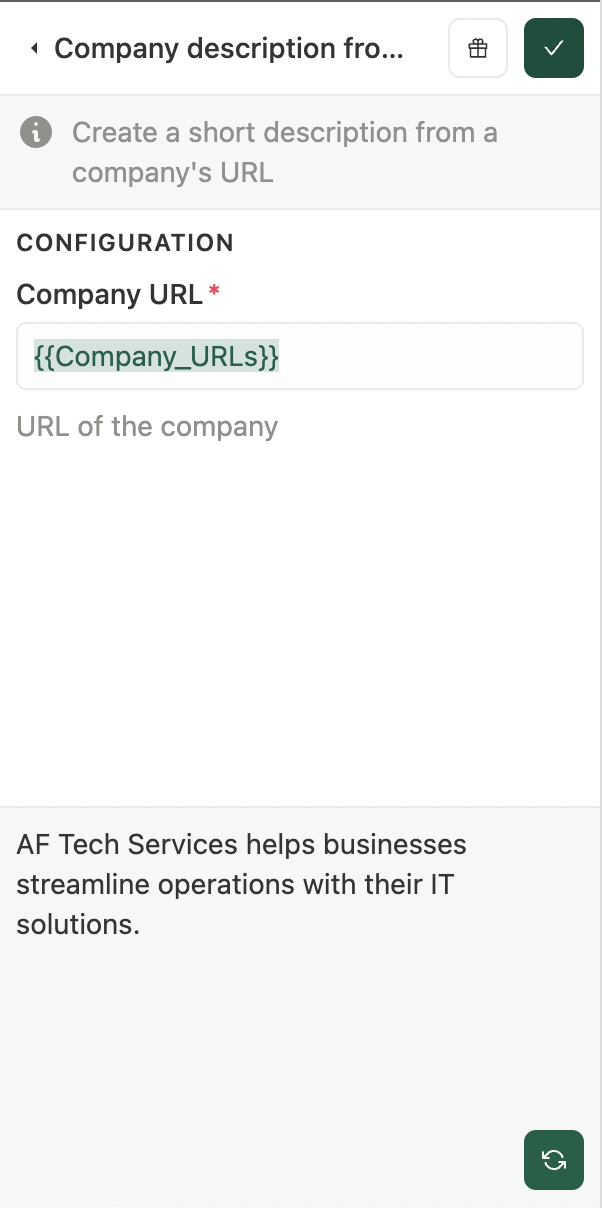This screenshot has height=1208, width=602.
Task: Click the word "solutions." in the output
Action: click(x=78, y=925)
